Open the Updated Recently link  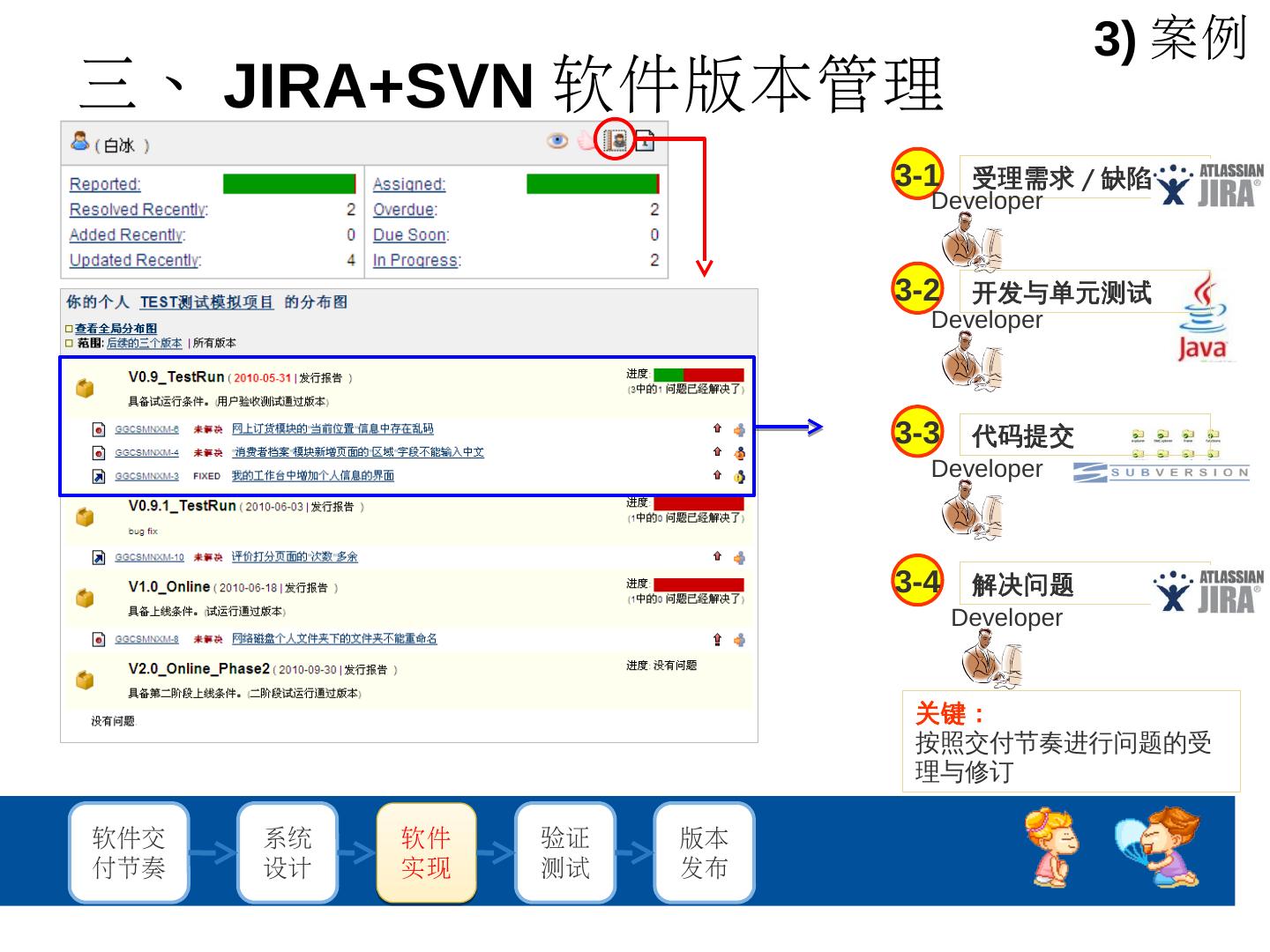point(135,260)
